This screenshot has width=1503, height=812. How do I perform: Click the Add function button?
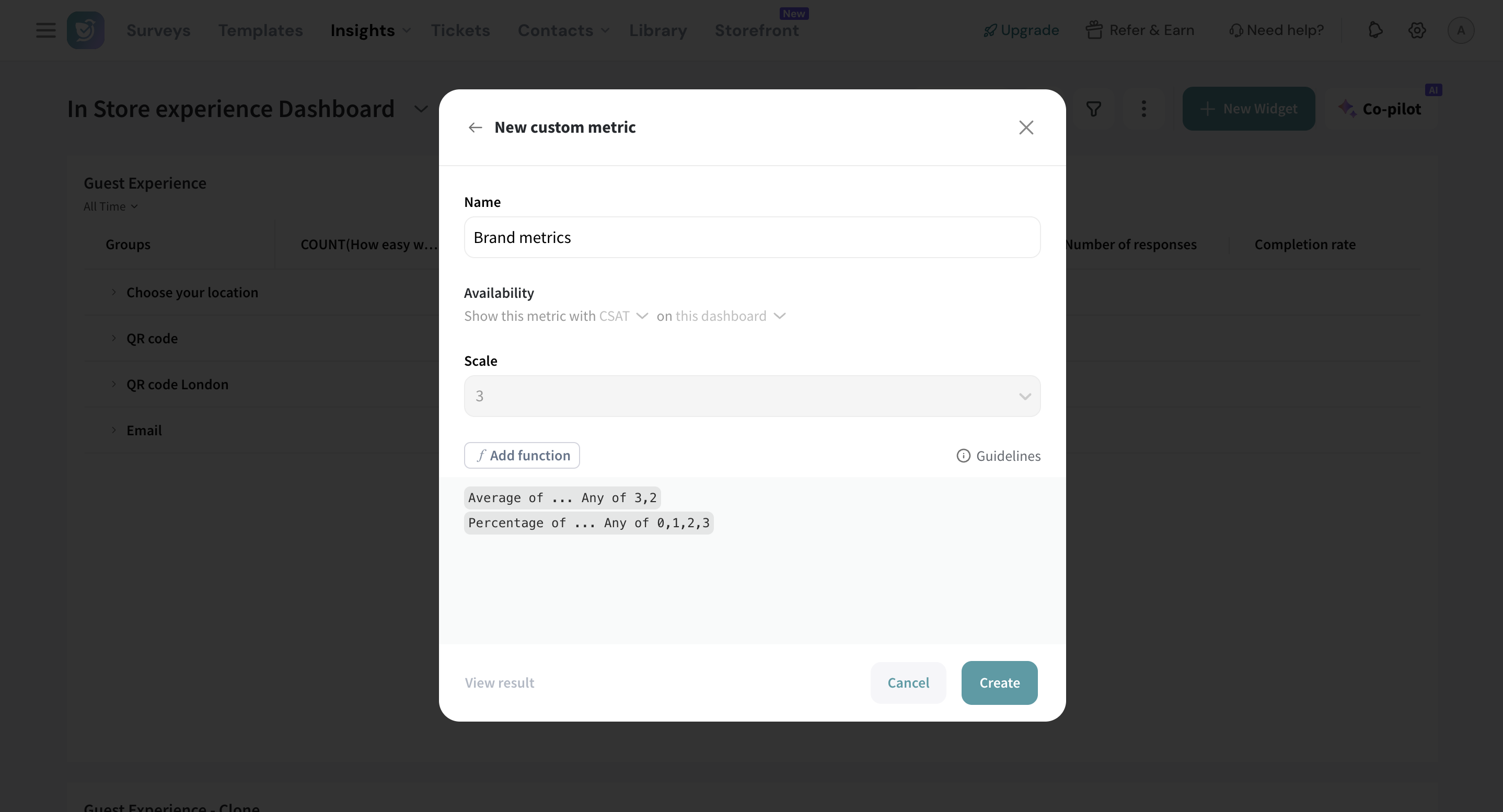[x=522, y=456]
